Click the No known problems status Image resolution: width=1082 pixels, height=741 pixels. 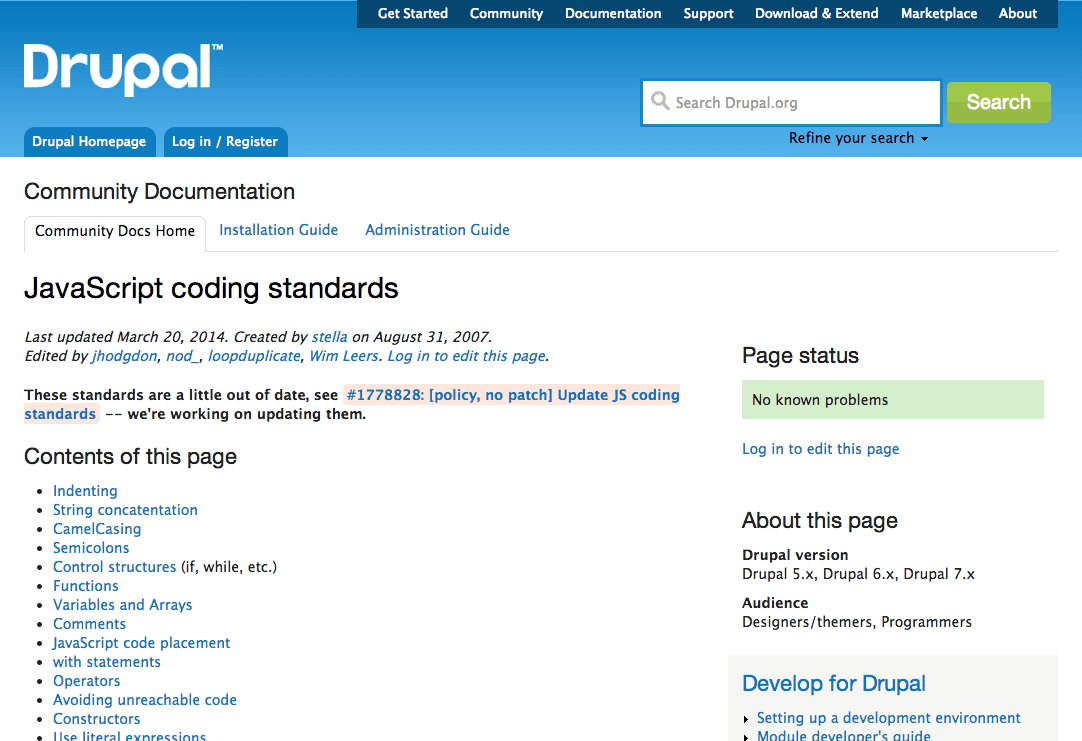point(892,399)
